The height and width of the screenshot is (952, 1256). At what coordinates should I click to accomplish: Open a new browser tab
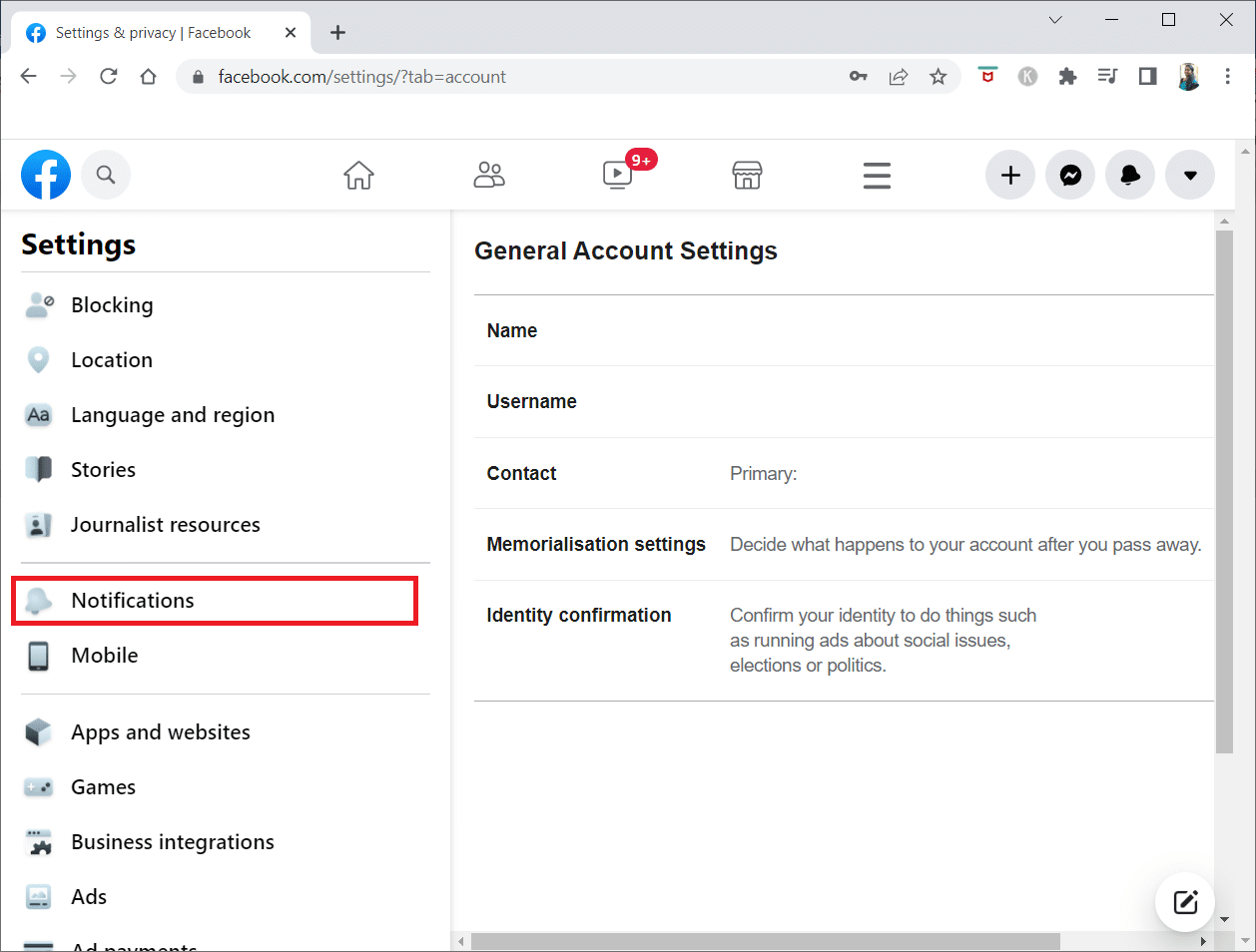pyautogui.click(x=338, y=33)
